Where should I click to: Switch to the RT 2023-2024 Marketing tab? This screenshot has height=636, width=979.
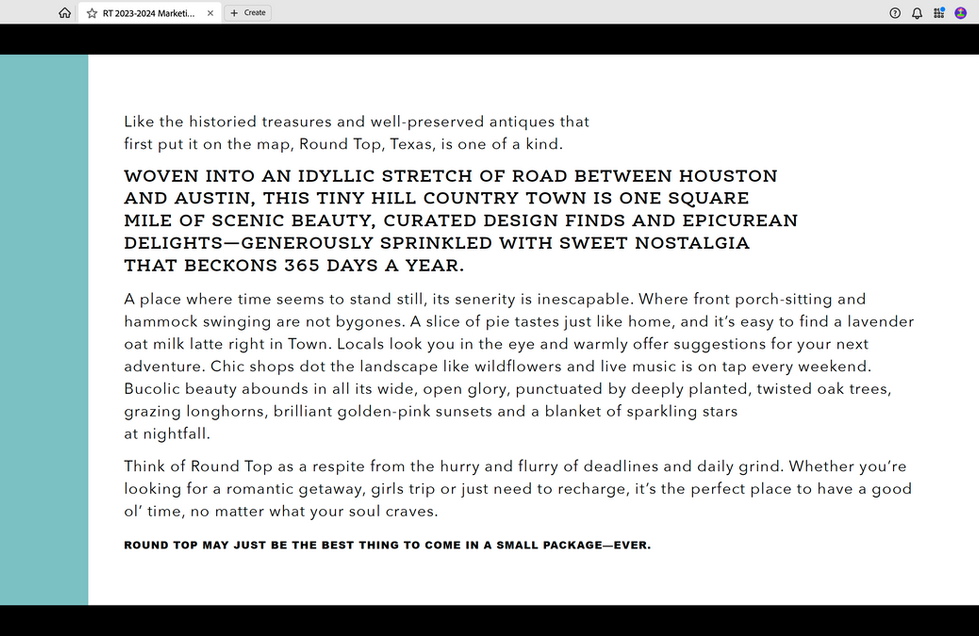pyautogui.click(x=149, y=13)
